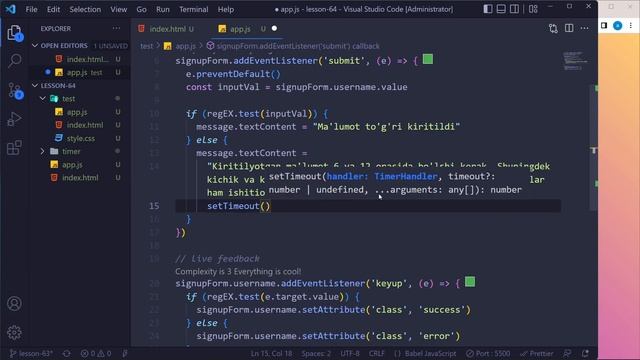Open the Extensions view
640x360 pixels.
(14, 148)
